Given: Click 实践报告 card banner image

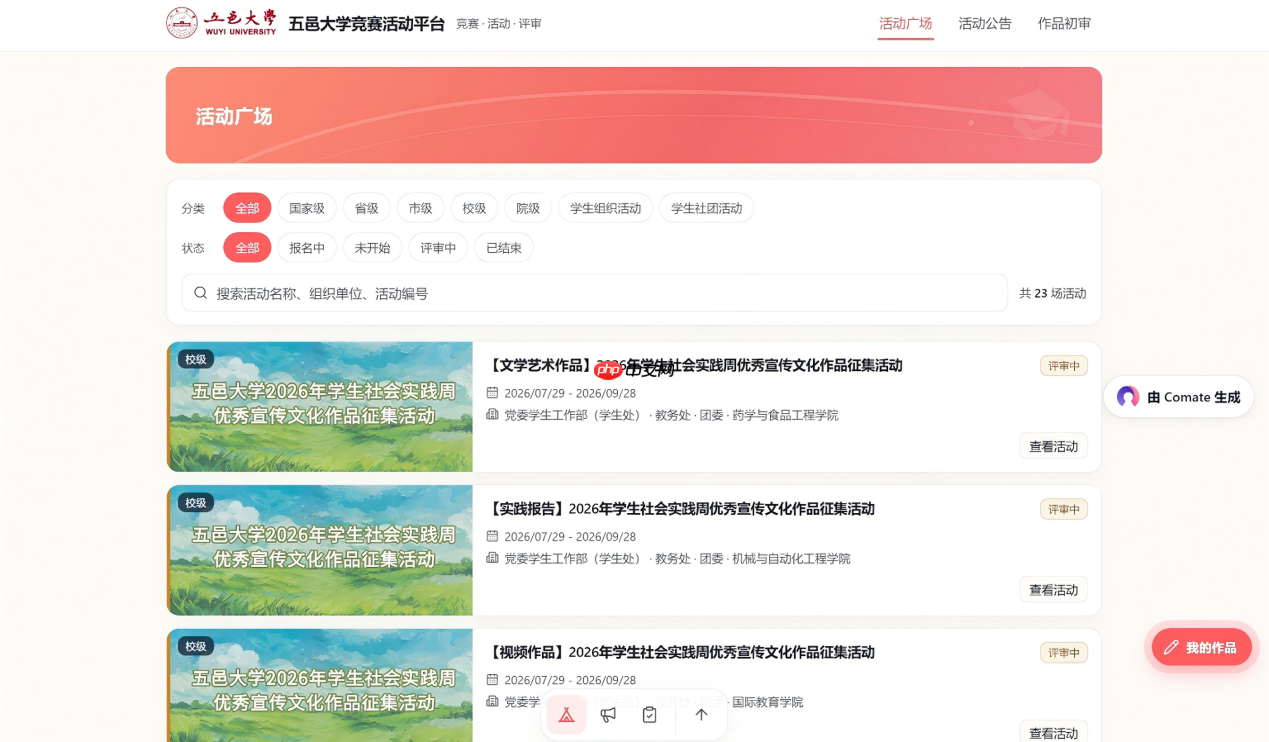Looking at the screenshot, I should click(x=320, y=550).
